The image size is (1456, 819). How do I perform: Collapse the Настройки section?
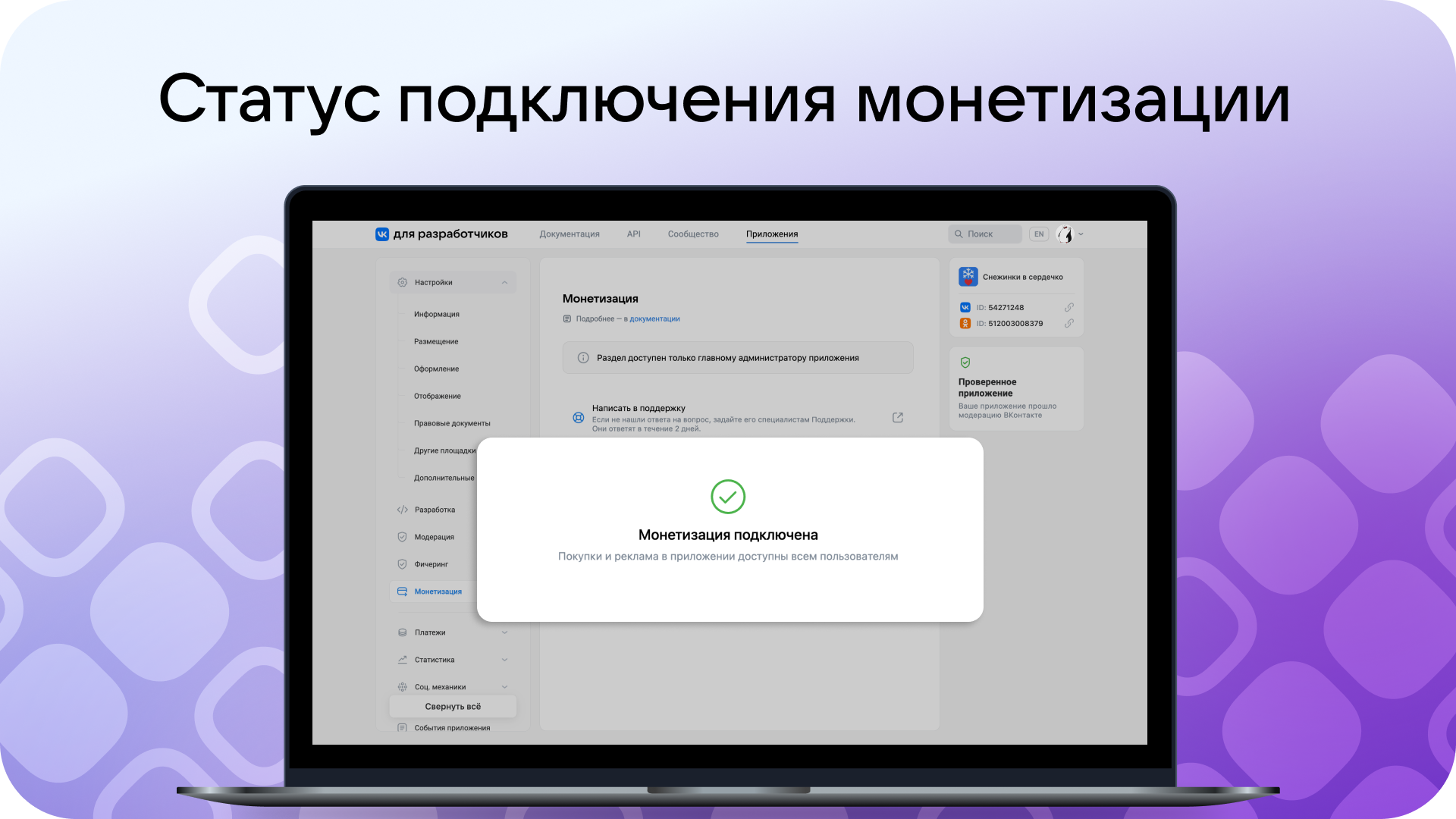[504, 283]
